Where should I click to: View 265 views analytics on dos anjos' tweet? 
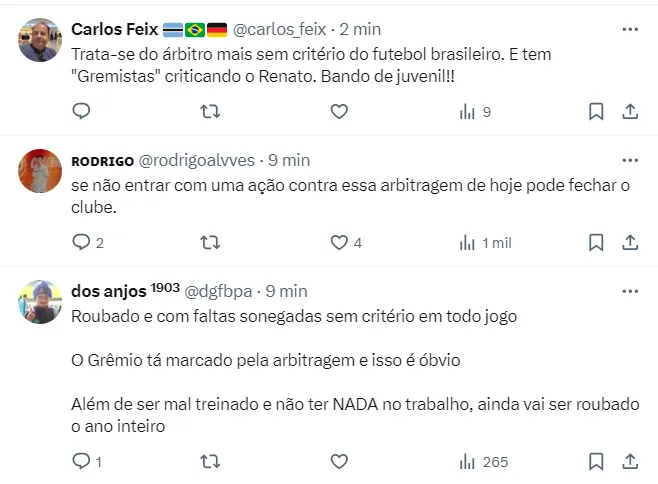tap(483, 461)
